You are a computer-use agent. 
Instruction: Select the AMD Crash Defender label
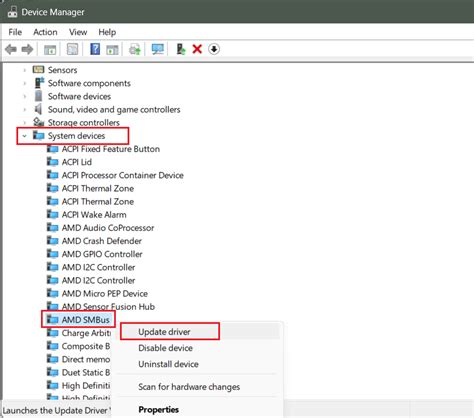(x=102, y=241)
